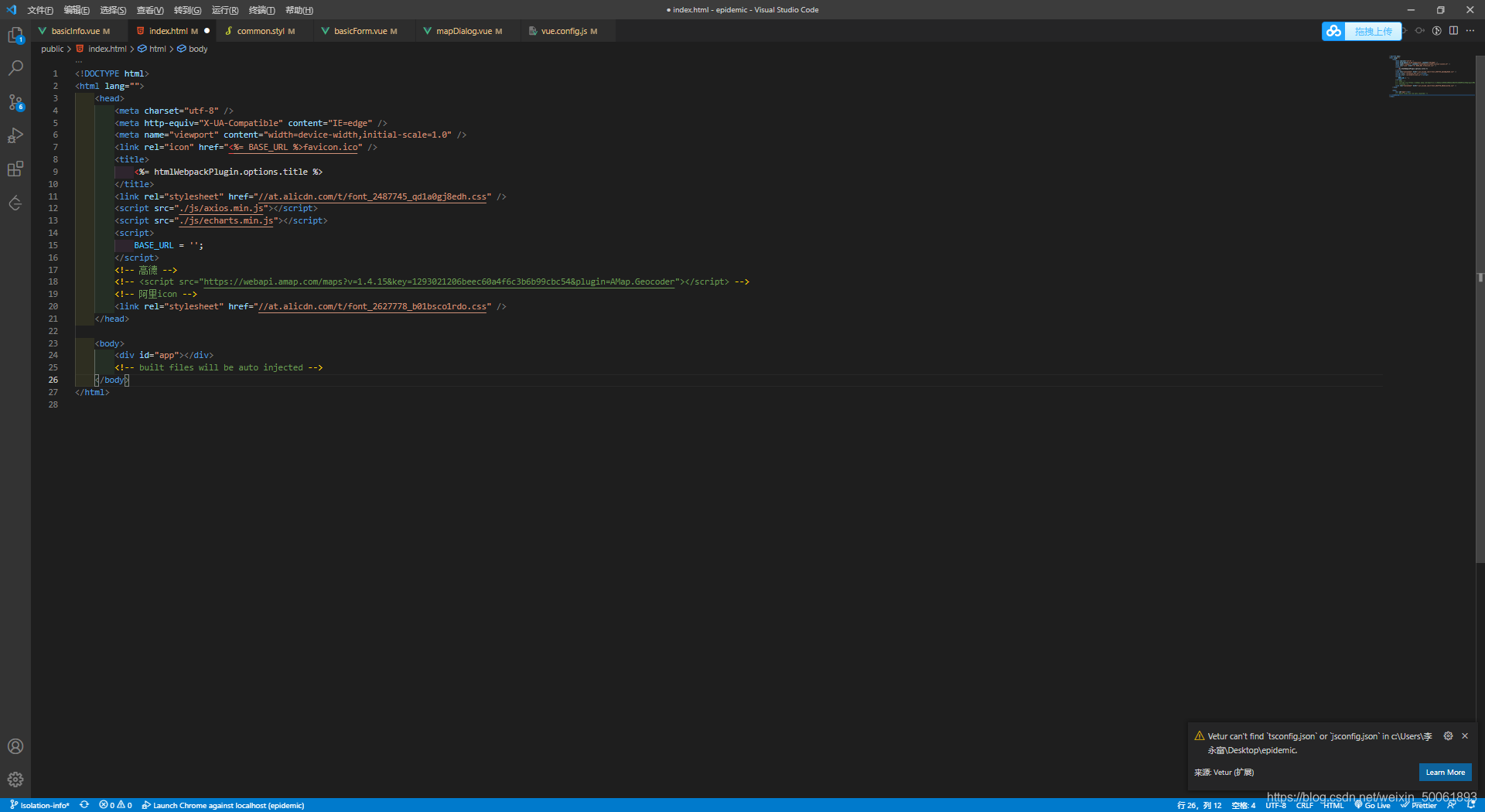The image size is (1485, 812).
Task: Open webapi.amap.com maps URL link
Action: (x=441, y=281)
